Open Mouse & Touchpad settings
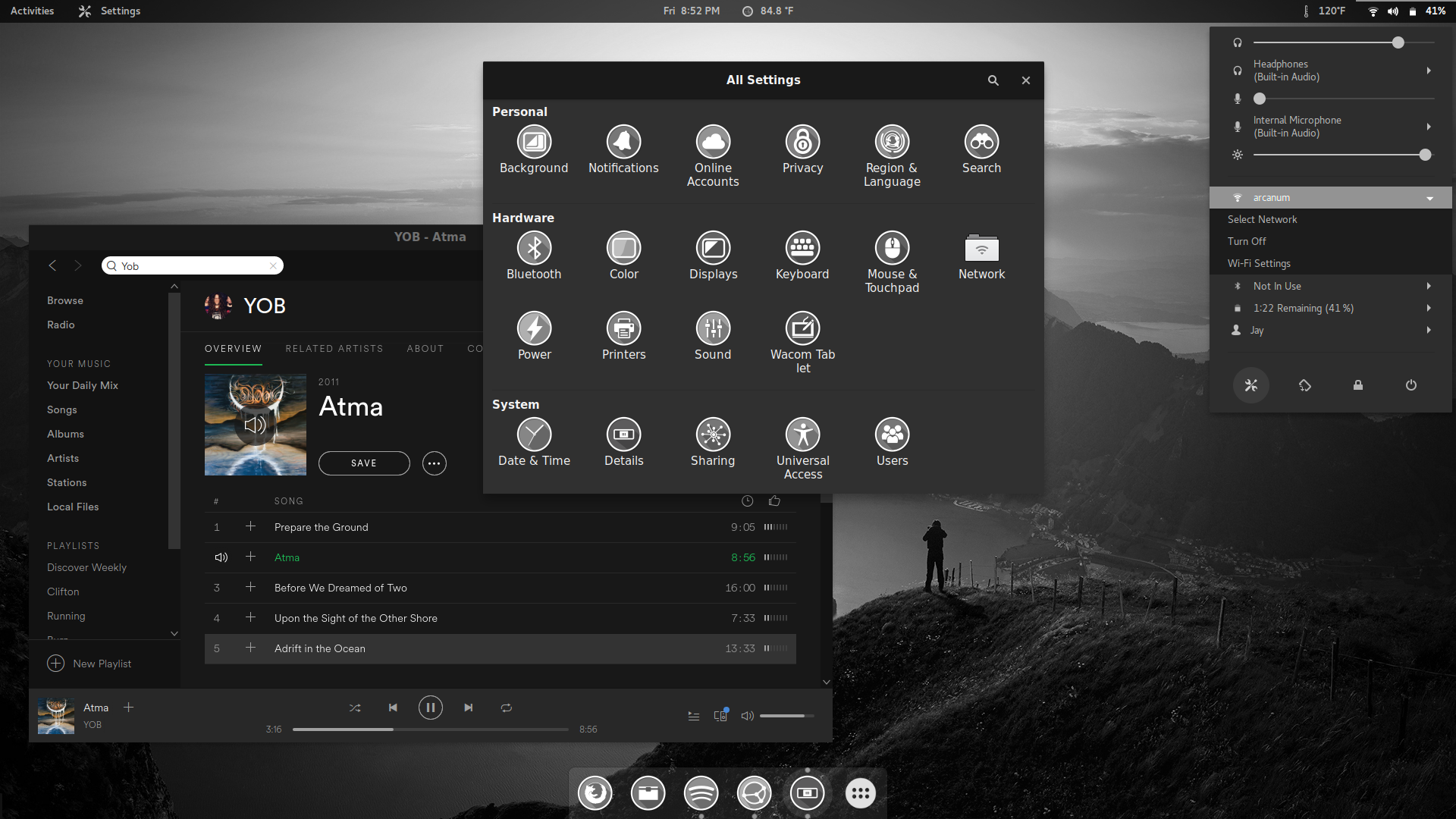This screenshot has width=1456, height=819. point(892,262)
